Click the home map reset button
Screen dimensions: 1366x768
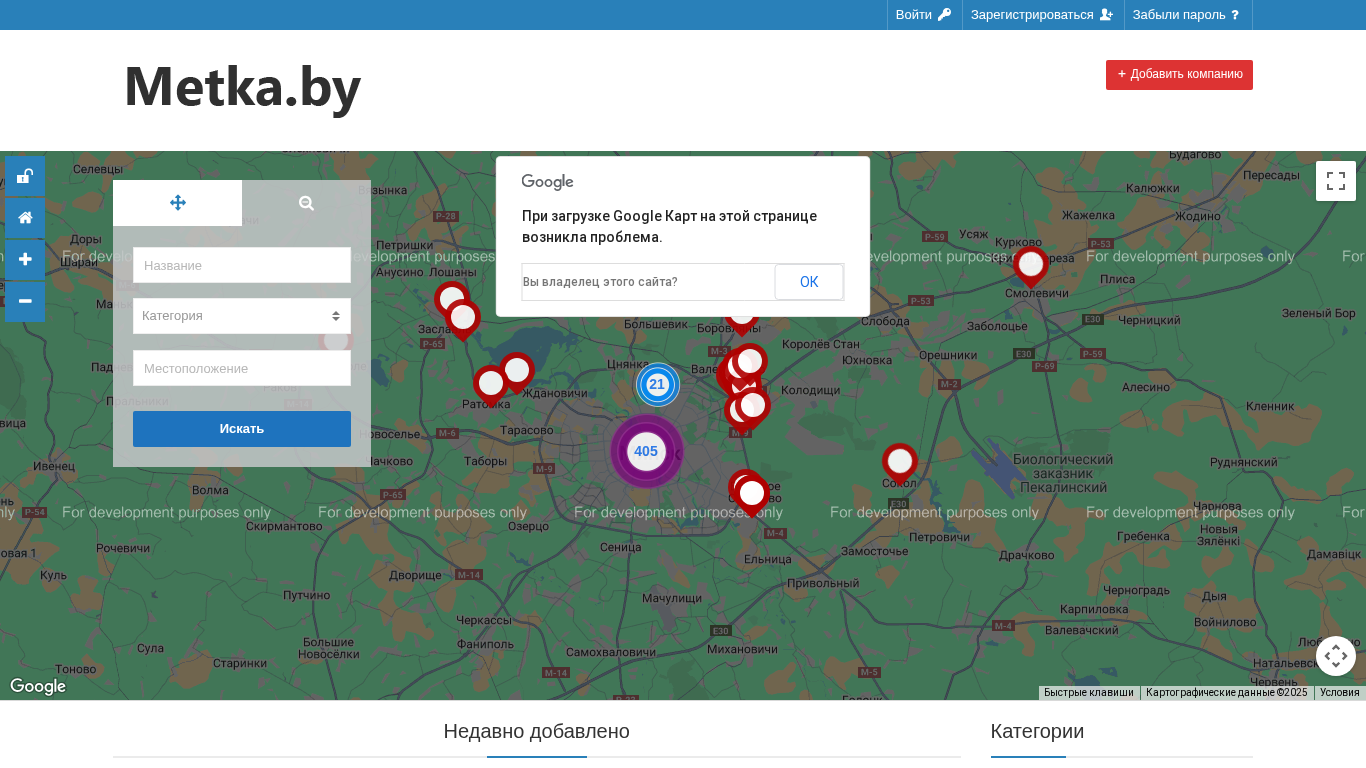pos(25,217)
